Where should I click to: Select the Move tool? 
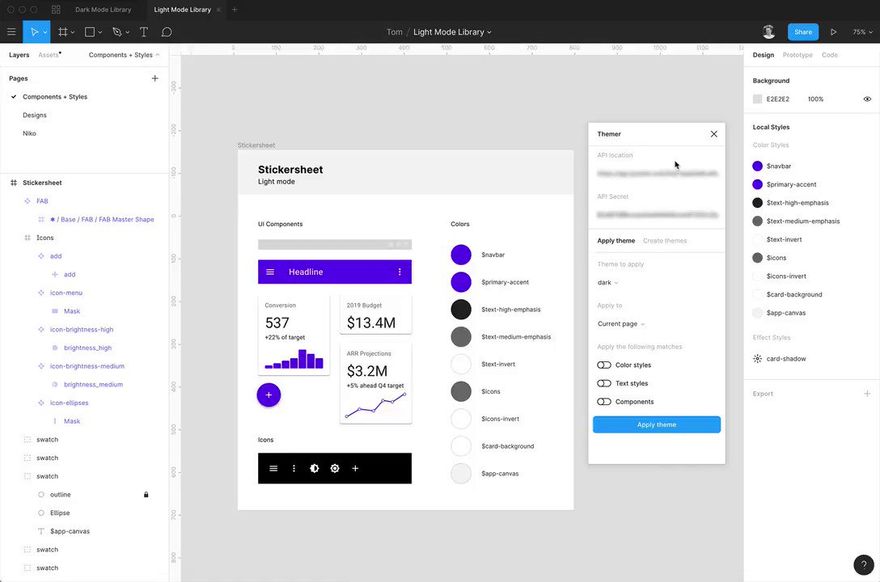[34, 32]
